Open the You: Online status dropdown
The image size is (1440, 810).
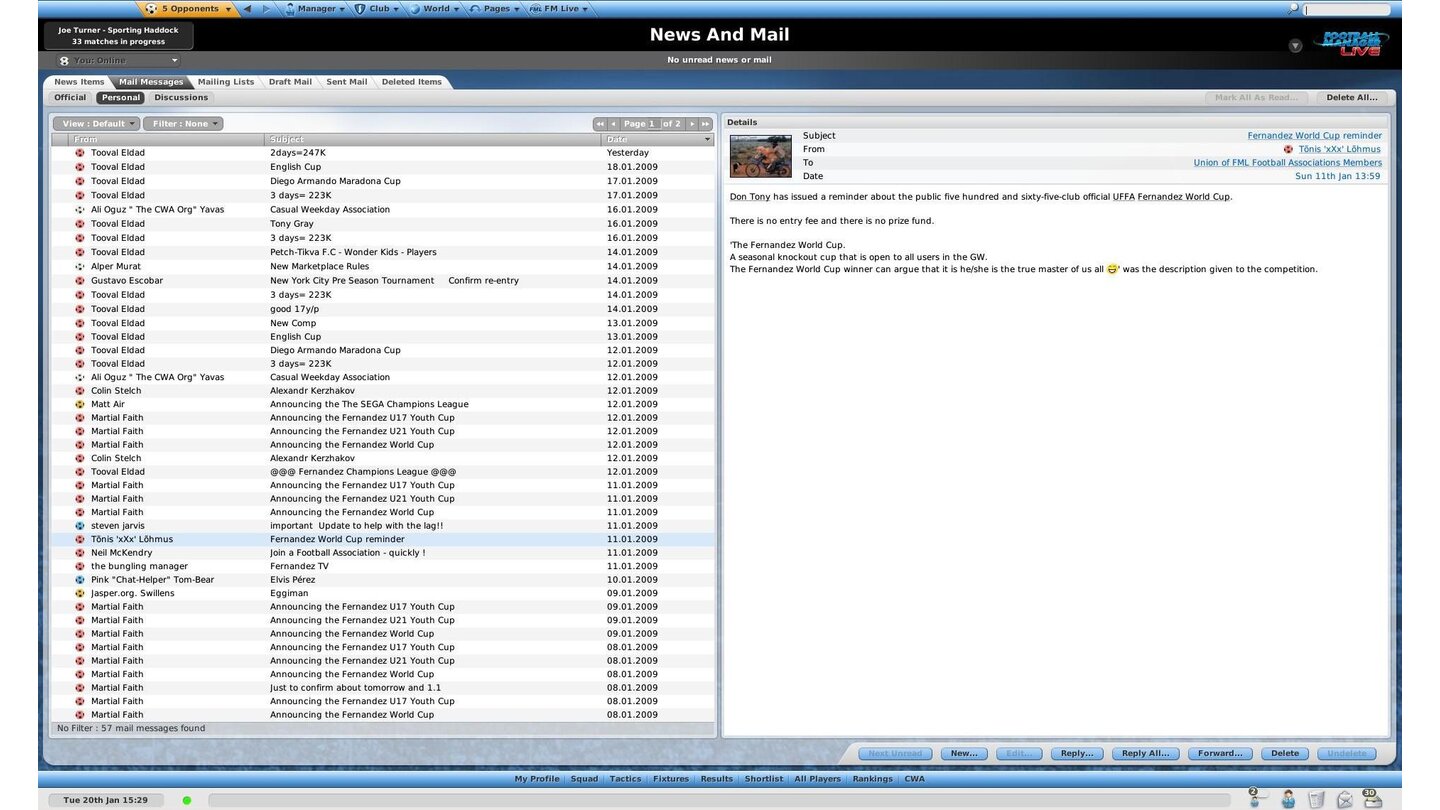(x=118, y=61)
